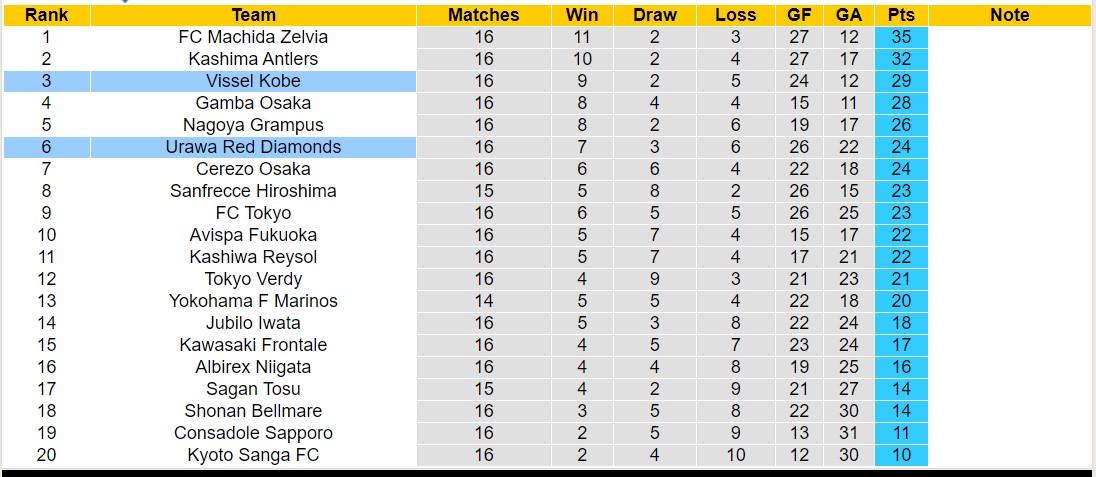Sort by the Pts column header
The image size is (1096, 477).
tap(901, 15)
